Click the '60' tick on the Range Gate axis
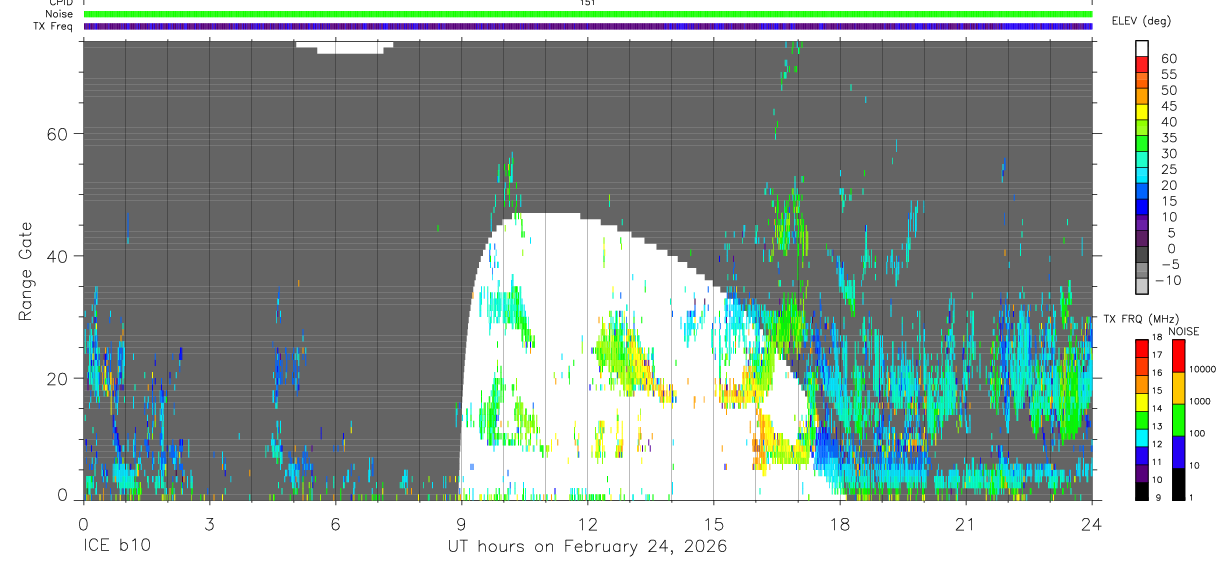The height and width of the screenshot is (567, 1228). pyautogui.click(x=59, y=134)
